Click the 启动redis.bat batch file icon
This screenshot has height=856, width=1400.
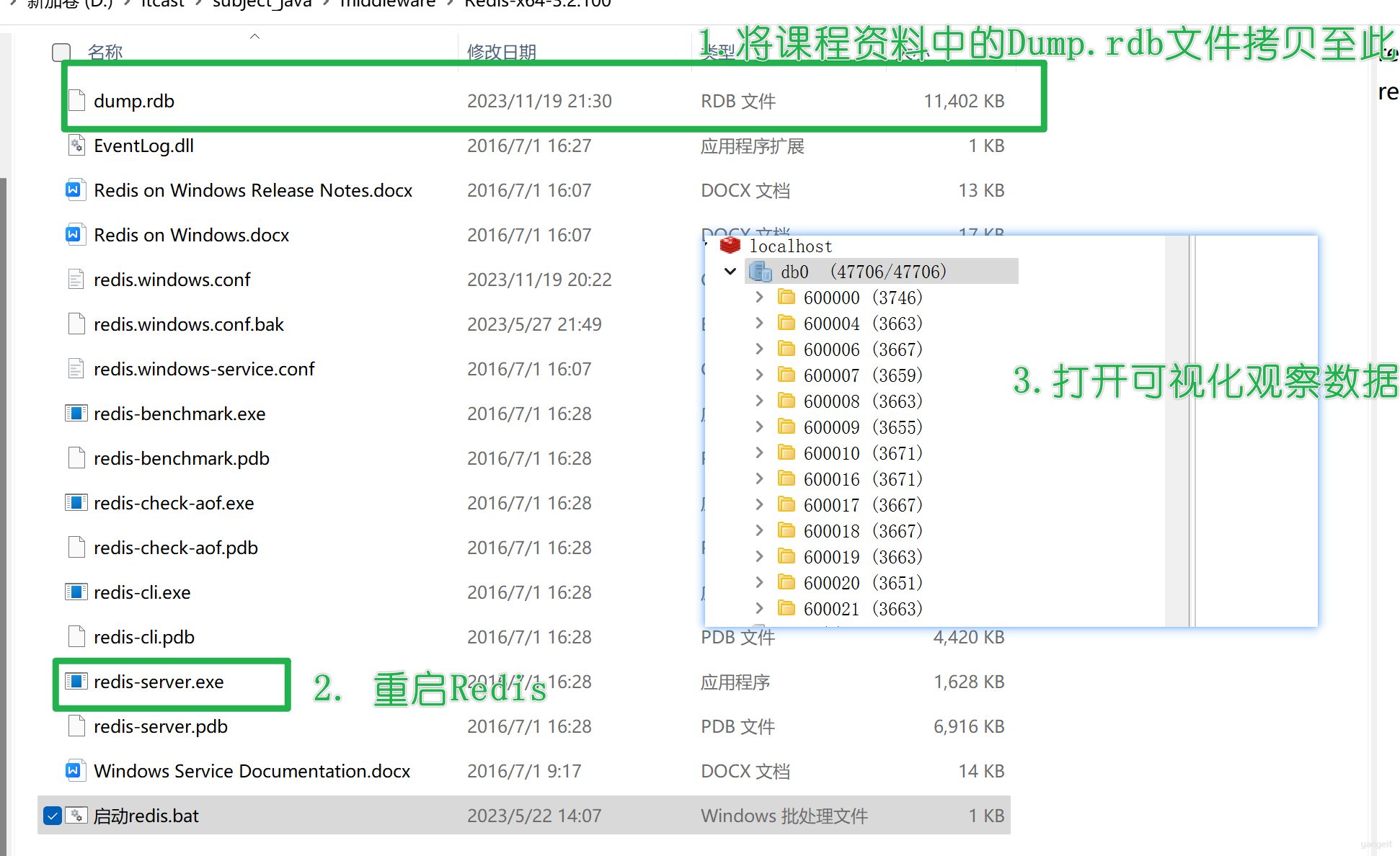[76, 816]
